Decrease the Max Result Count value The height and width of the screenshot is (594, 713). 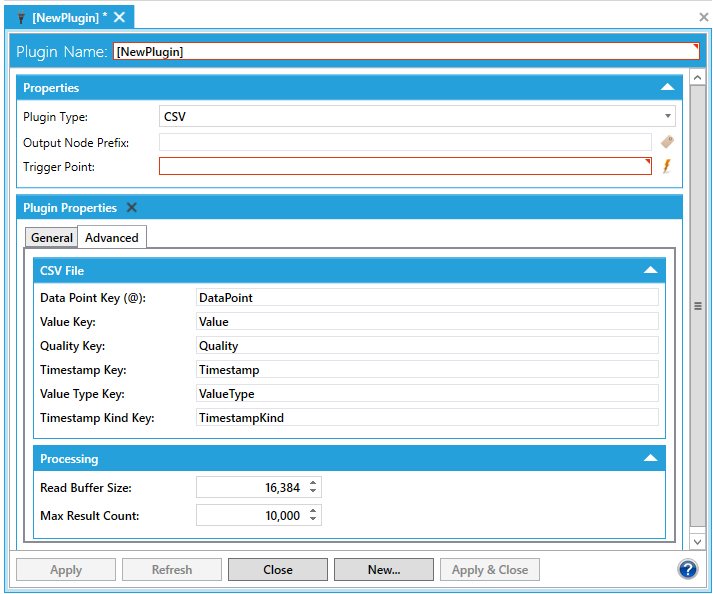point(314,520)
